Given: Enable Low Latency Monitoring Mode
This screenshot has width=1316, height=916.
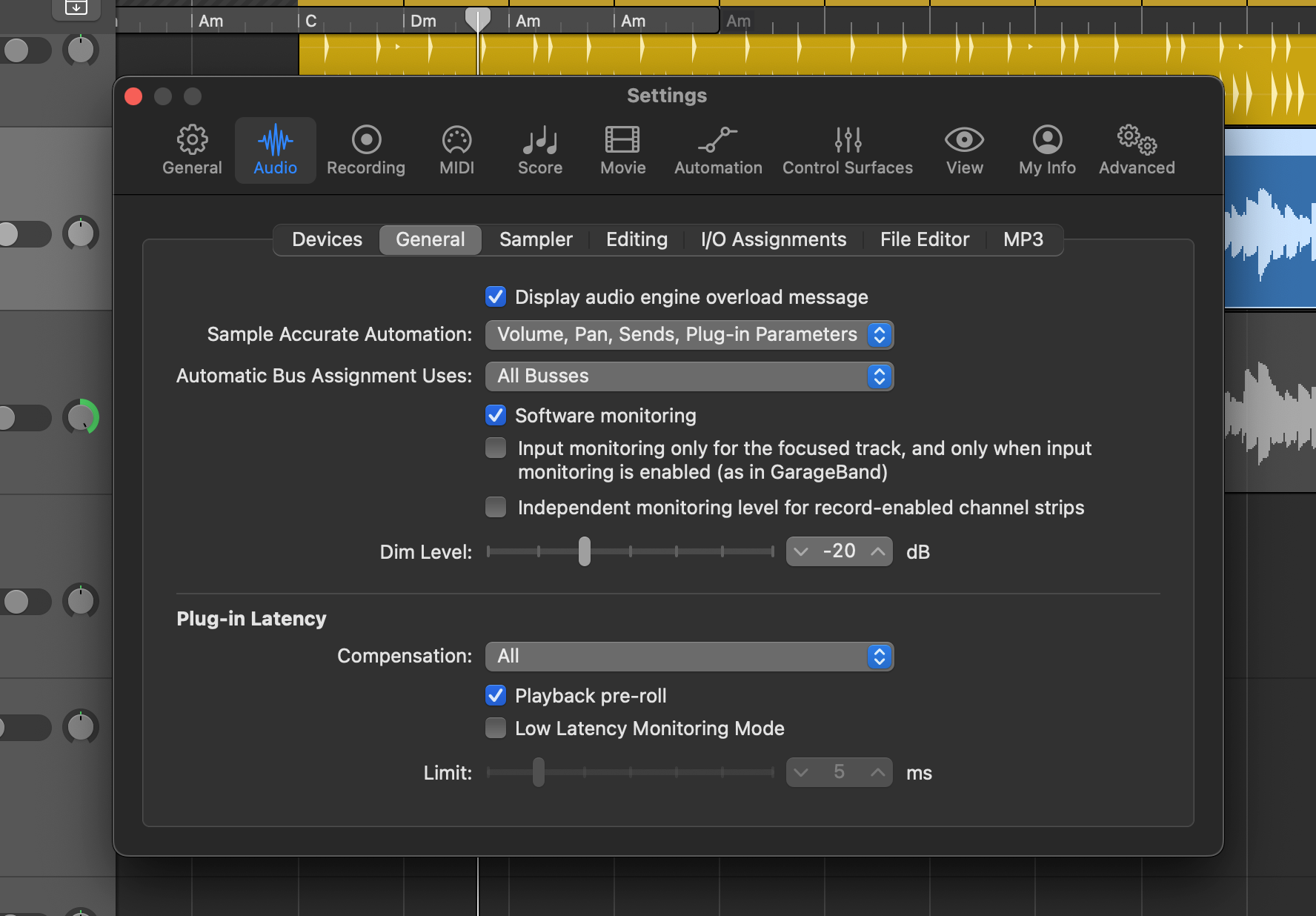Looking at the screenshot, I should click(x=496, y=729).
